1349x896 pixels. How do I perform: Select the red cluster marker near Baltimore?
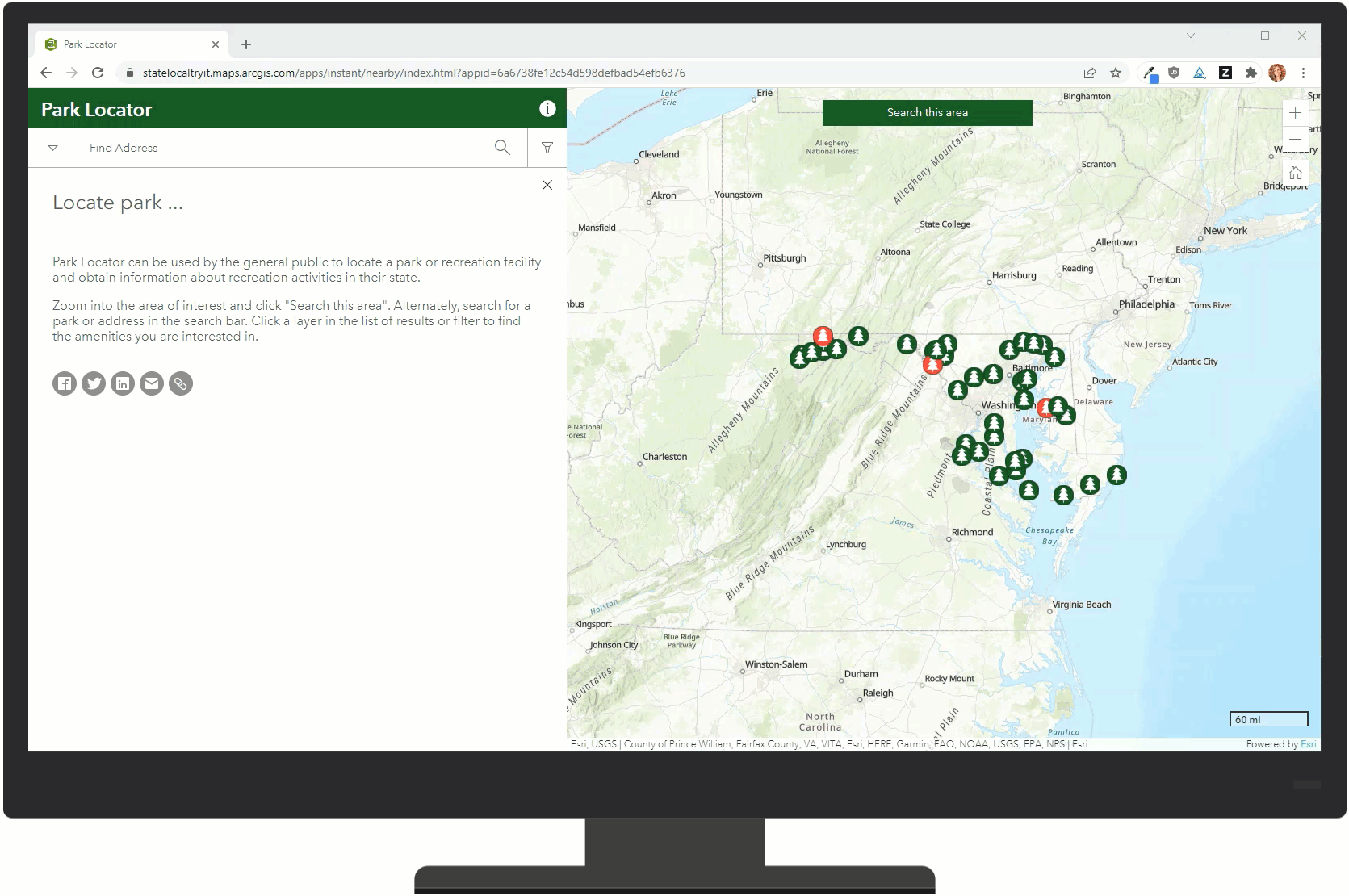click(1048, 408)
